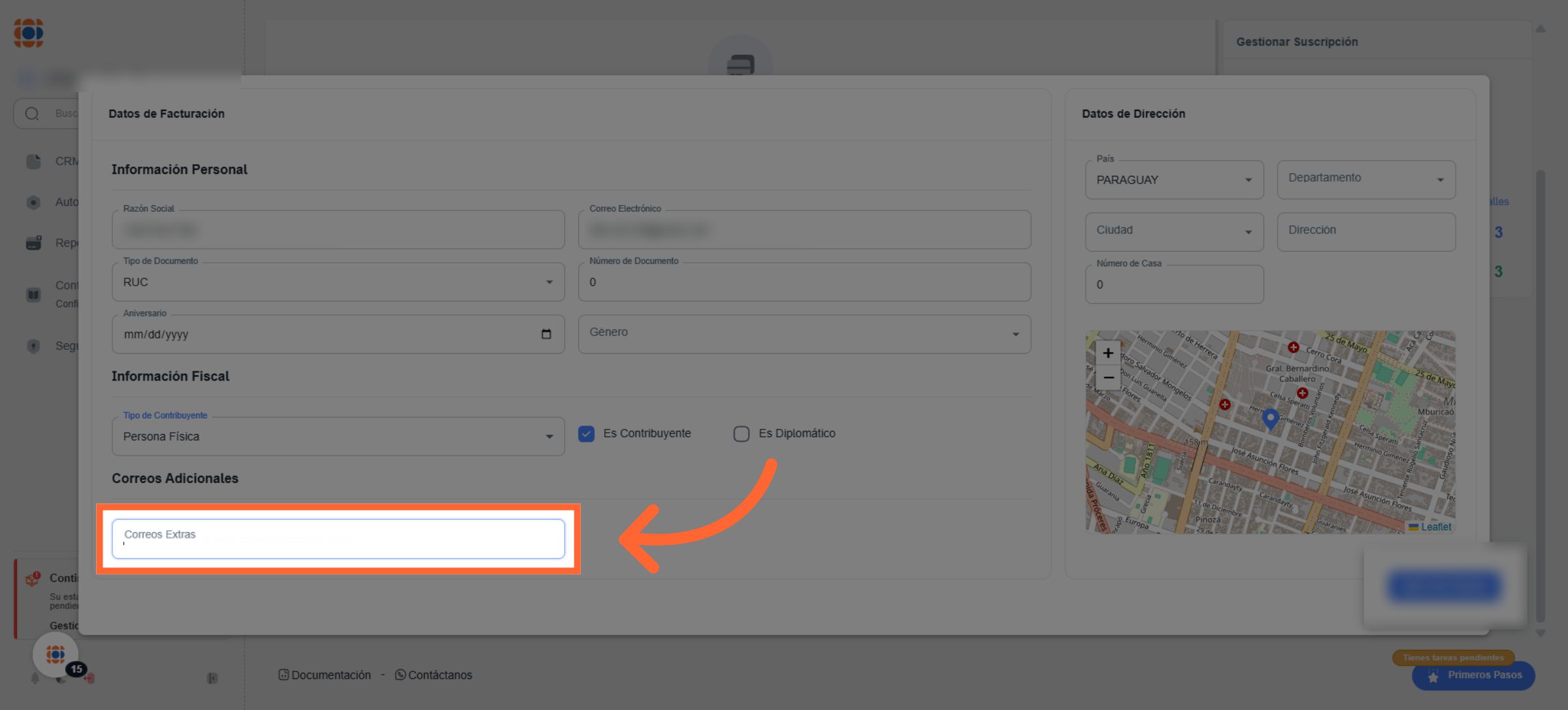Expand the Género dropdown

click(804, 334)
